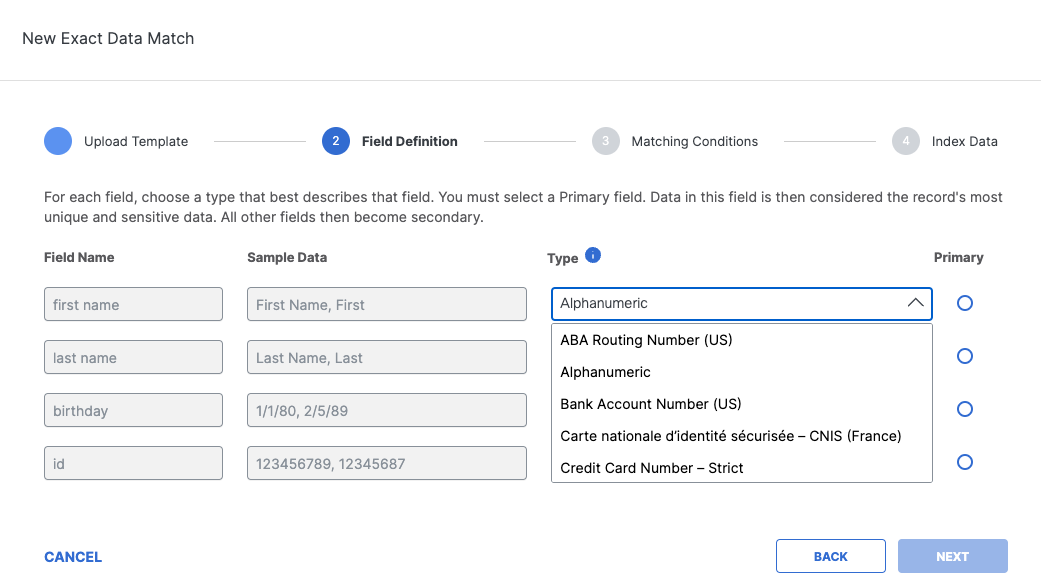Select Carte nationale d'identité sécurisée option
1041x587 pixels.
[730, 436]
